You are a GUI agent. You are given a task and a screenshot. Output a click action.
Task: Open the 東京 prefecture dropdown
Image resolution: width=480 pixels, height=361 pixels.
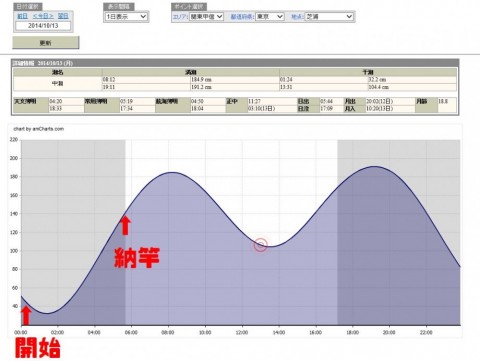click(x=270, y=16)
